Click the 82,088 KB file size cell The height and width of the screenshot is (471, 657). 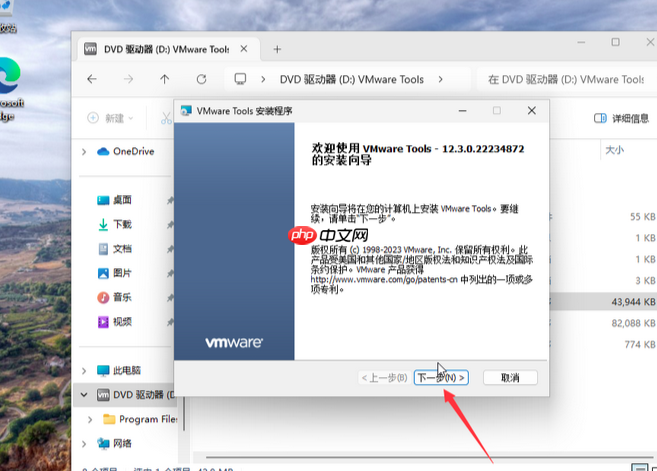click(x=633, y=323)
